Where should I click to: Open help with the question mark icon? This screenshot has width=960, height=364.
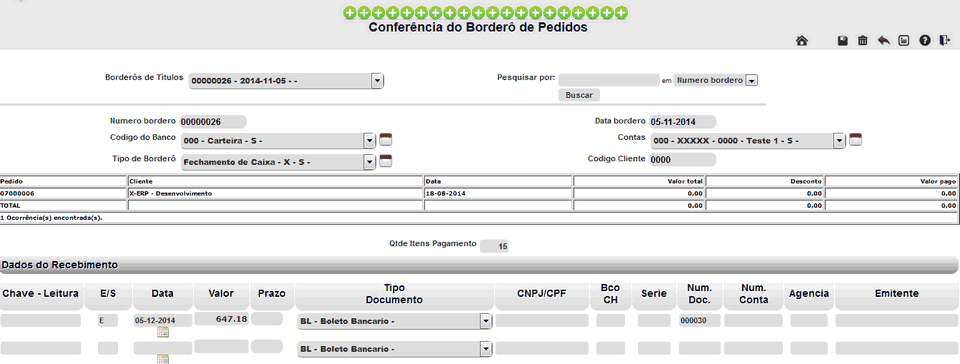(x=924, y=41)
